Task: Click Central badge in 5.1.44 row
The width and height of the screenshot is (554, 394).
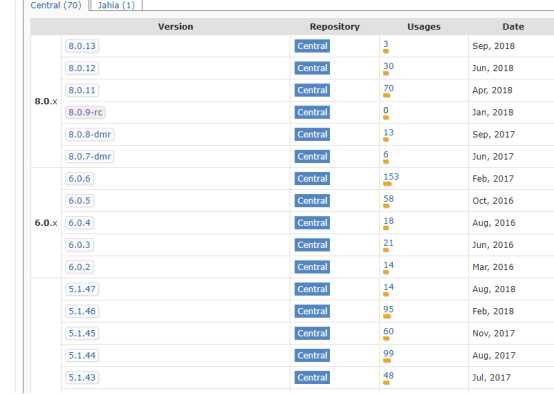Action: (312, 355)
